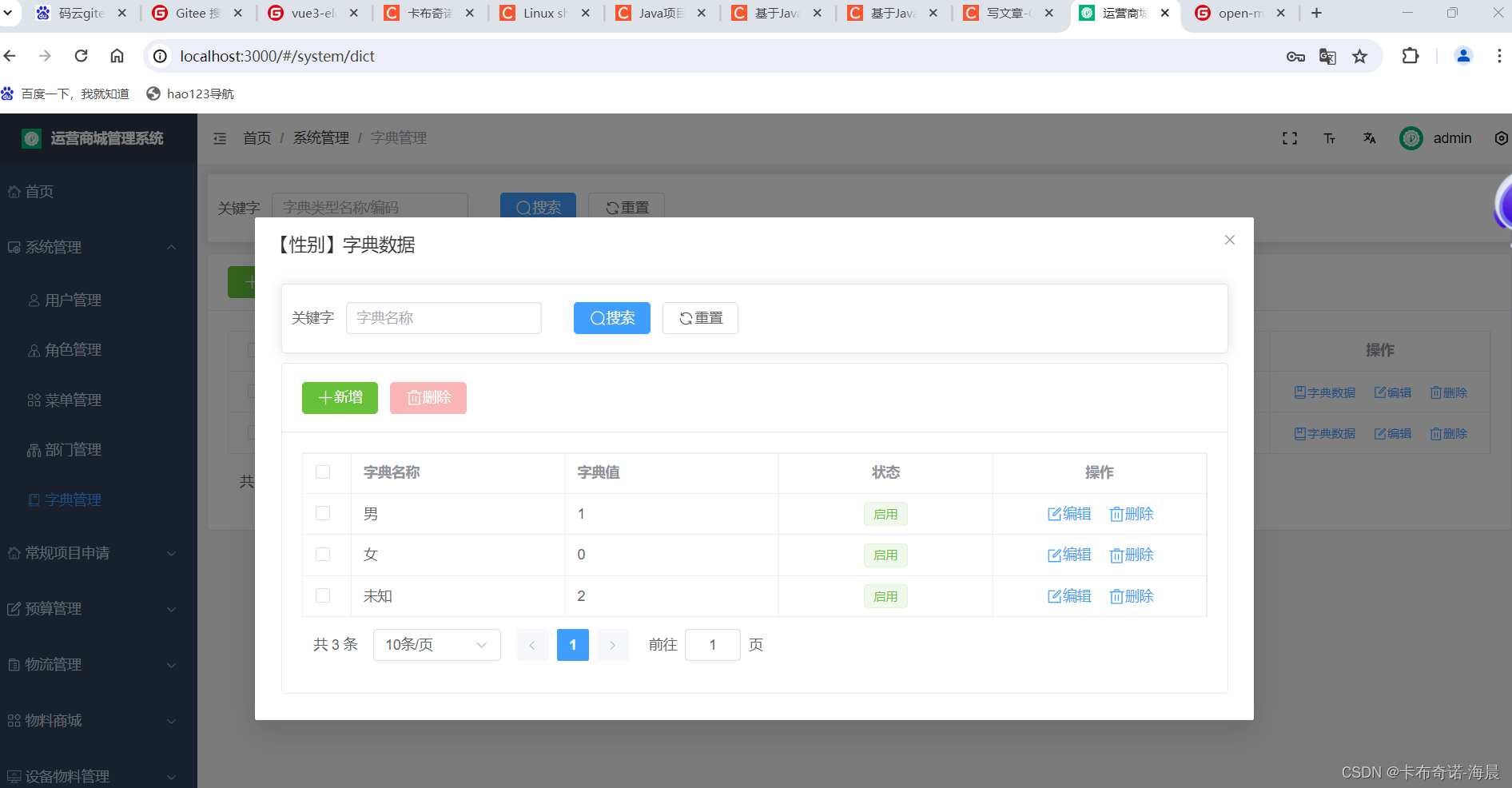Screen dimensions: 1512x788
Task: Click the font size icon in the header
Action: coord(1329,137)
